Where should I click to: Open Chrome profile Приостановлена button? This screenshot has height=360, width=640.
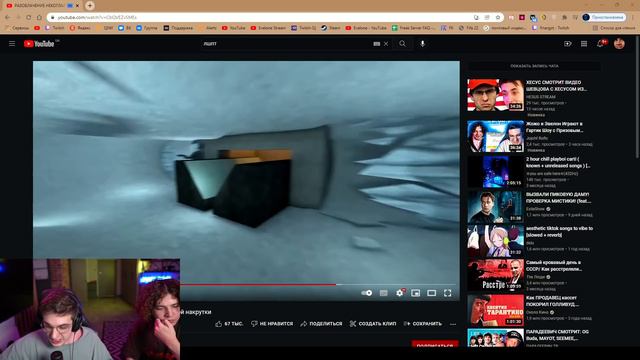(604, 17)
